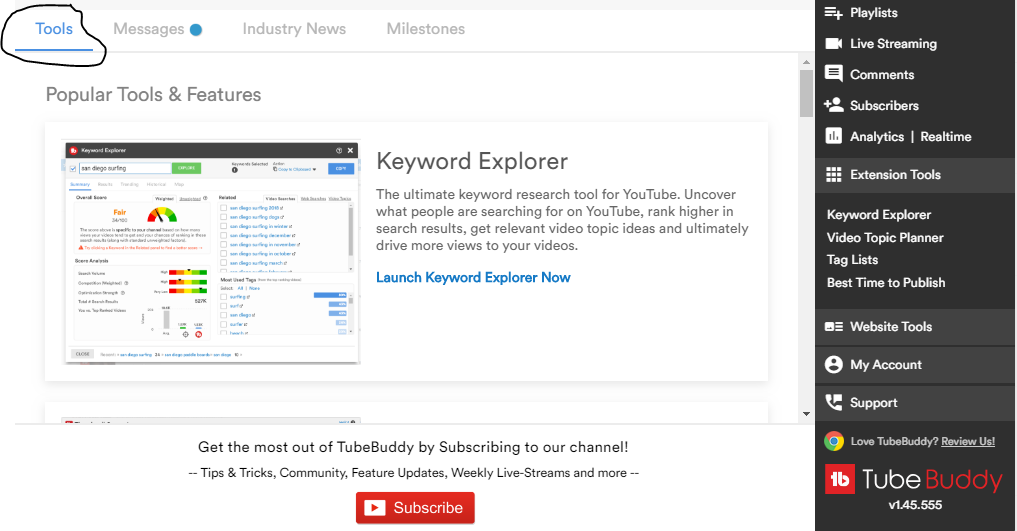Image resolution: width=1017 pixels, height=531 pixels.
Task: Open the Subscribers sidebar entry
Action: 884,106
